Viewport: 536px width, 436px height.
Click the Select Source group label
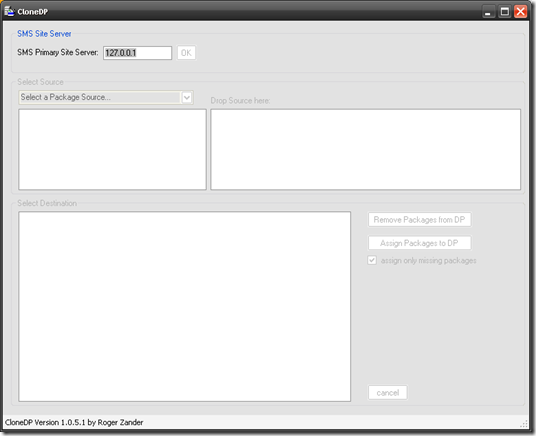tap(40, 82)
